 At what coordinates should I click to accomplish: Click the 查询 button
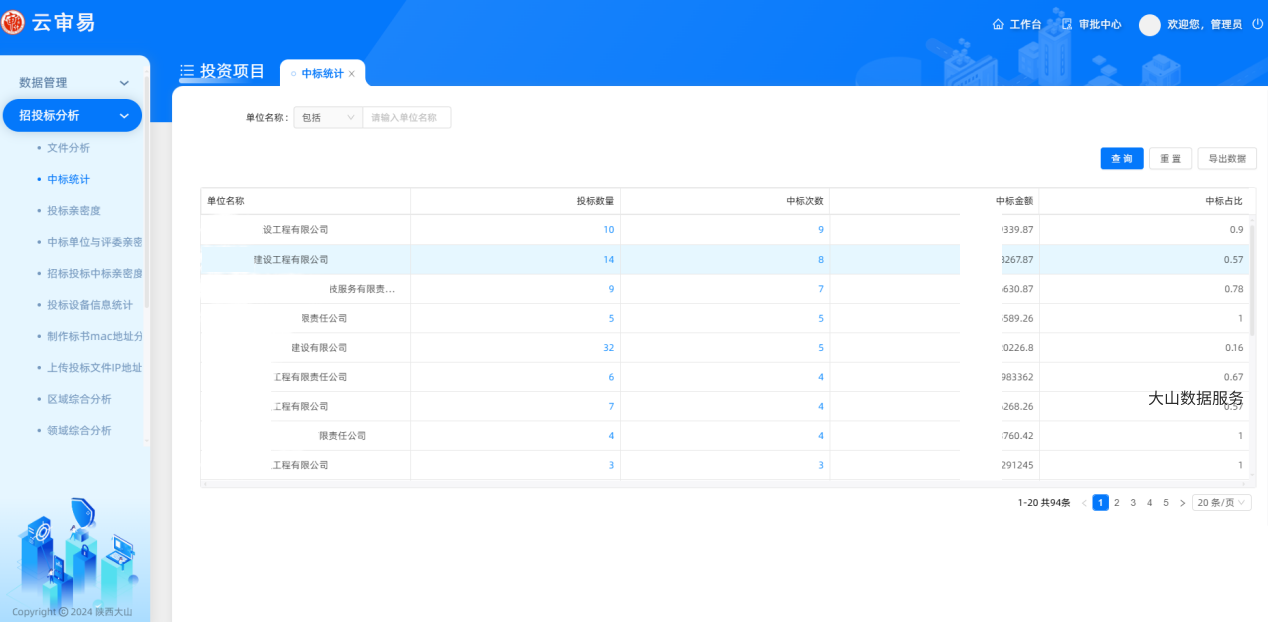point(1122,159)
